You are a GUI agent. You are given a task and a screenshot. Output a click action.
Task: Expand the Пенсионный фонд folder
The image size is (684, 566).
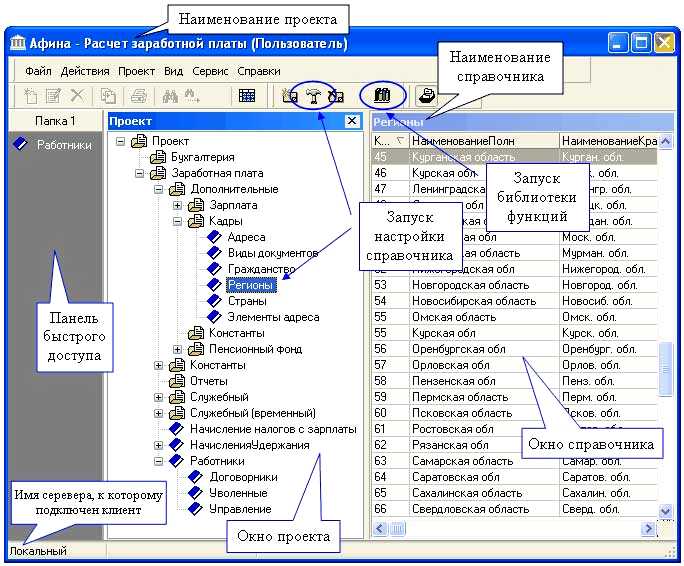pyautogui.click(x=177, y=349)
